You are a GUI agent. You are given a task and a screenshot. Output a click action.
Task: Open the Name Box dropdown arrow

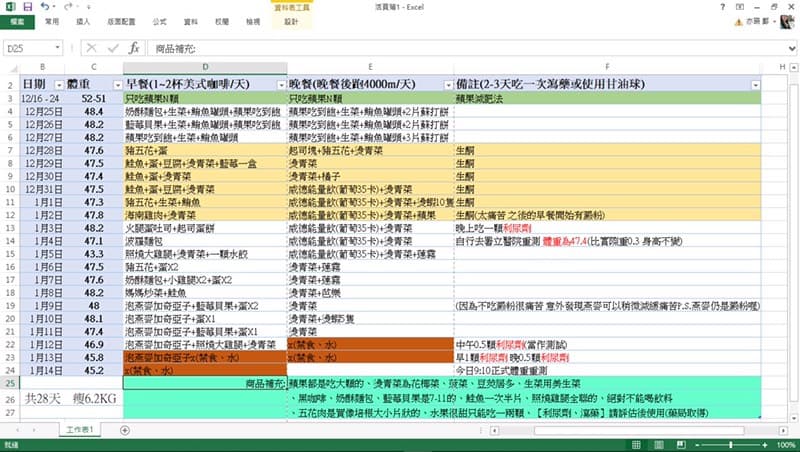point(58,48)
